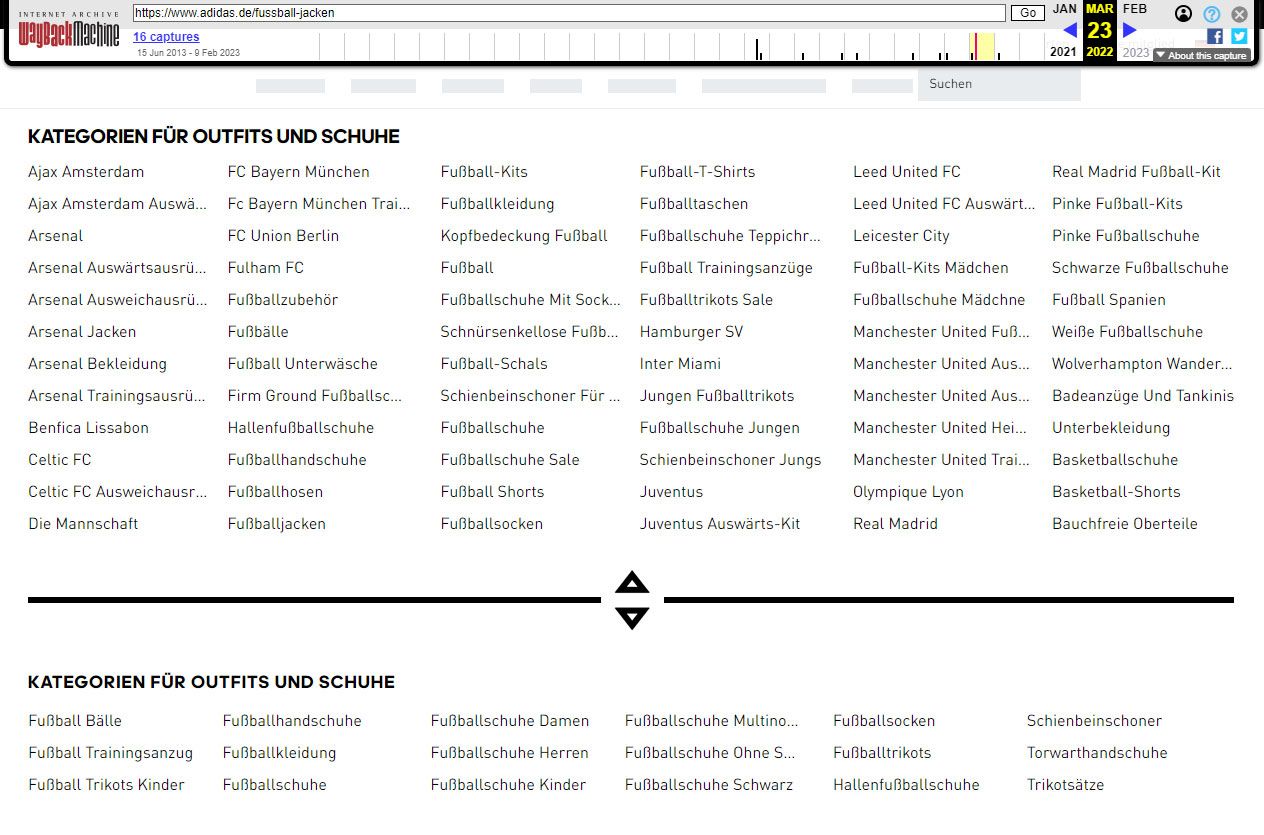
Task: Click the downward triangle collapse icon
Action: [x=632, y=618]
